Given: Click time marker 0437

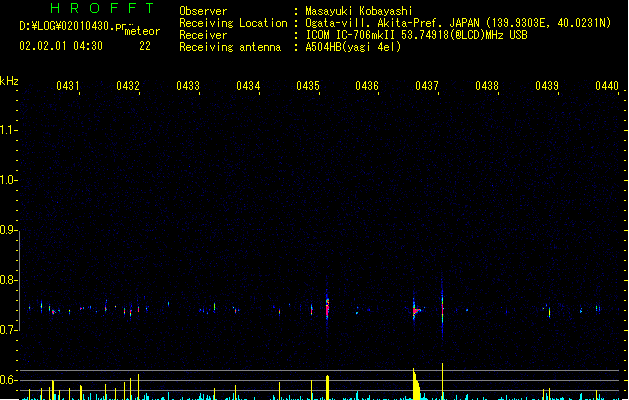Looking at the screenshot, I should coord(427,85).
